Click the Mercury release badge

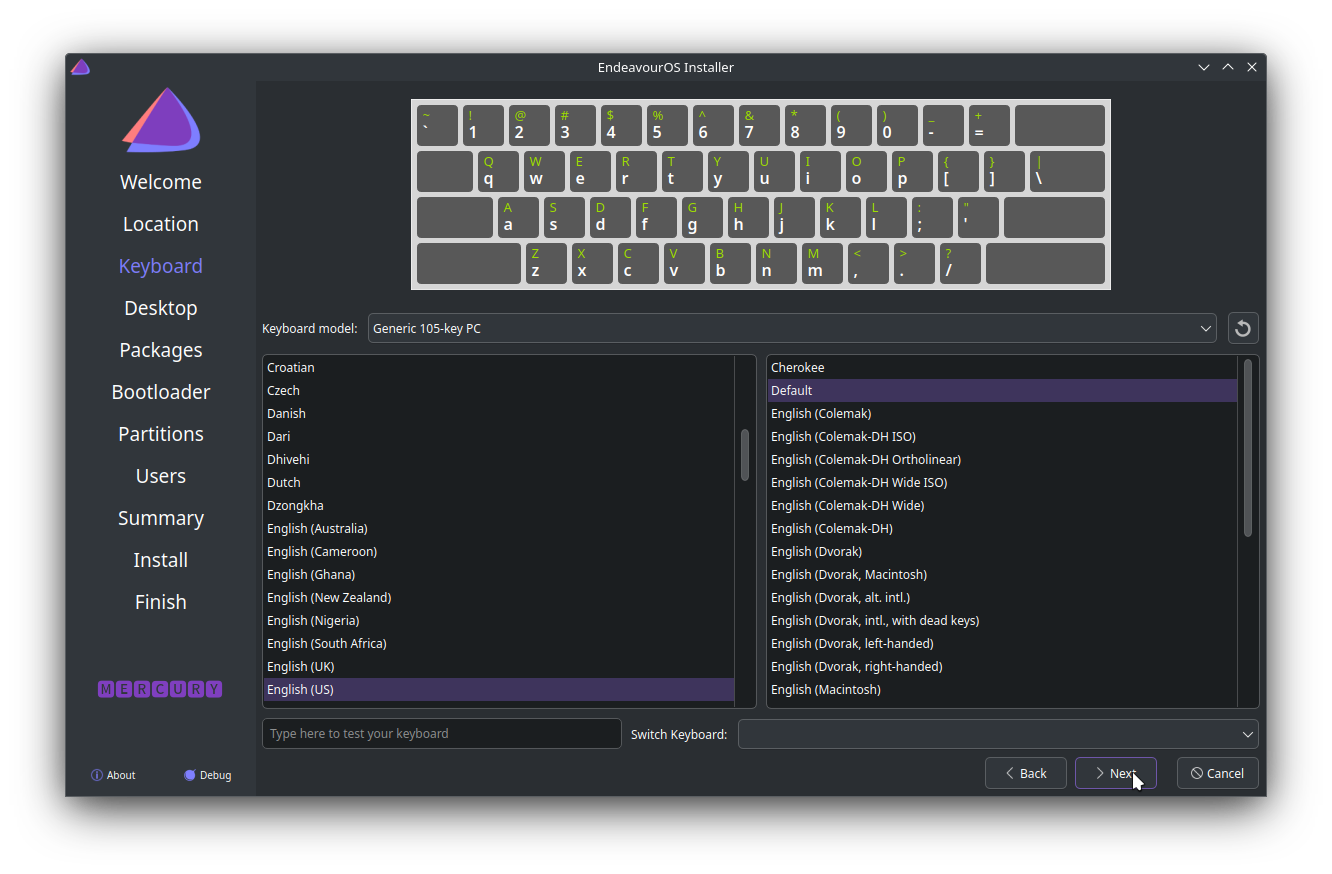pos(160,689)
